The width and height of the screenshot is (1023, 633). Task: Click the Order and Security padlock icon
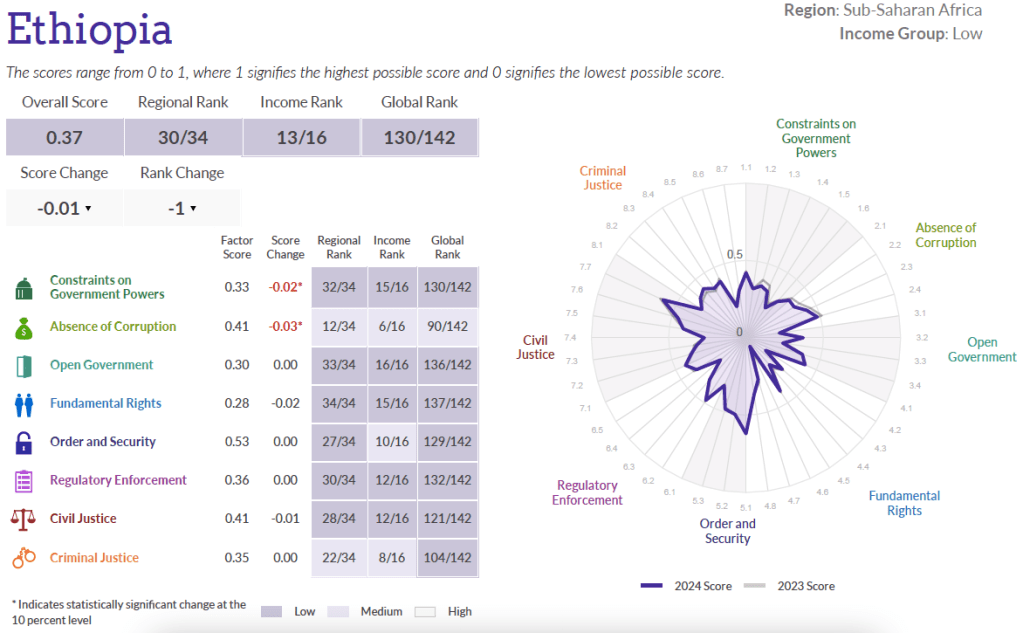(x=24, y=442)
